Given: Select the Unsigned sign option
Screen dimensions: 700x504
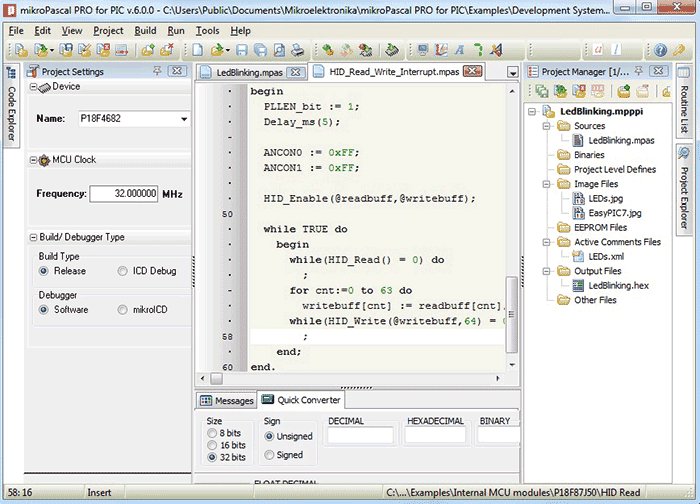Looking at the screenshot, I should click(x=269, y=437).
